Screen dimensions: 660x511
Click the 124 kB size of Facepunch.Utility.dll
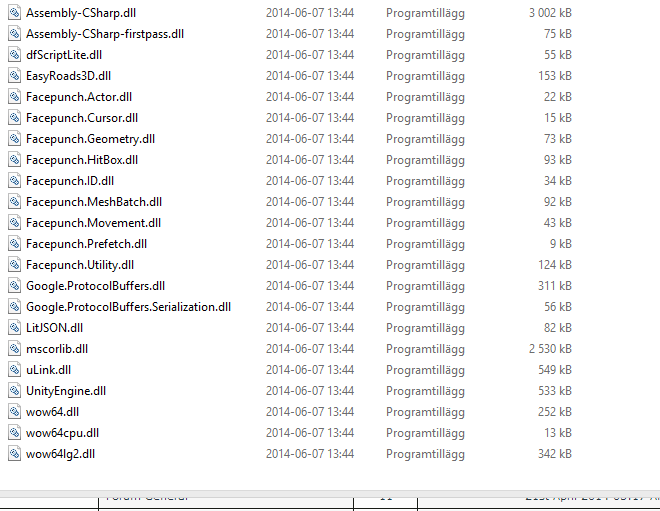click(555, 265)
